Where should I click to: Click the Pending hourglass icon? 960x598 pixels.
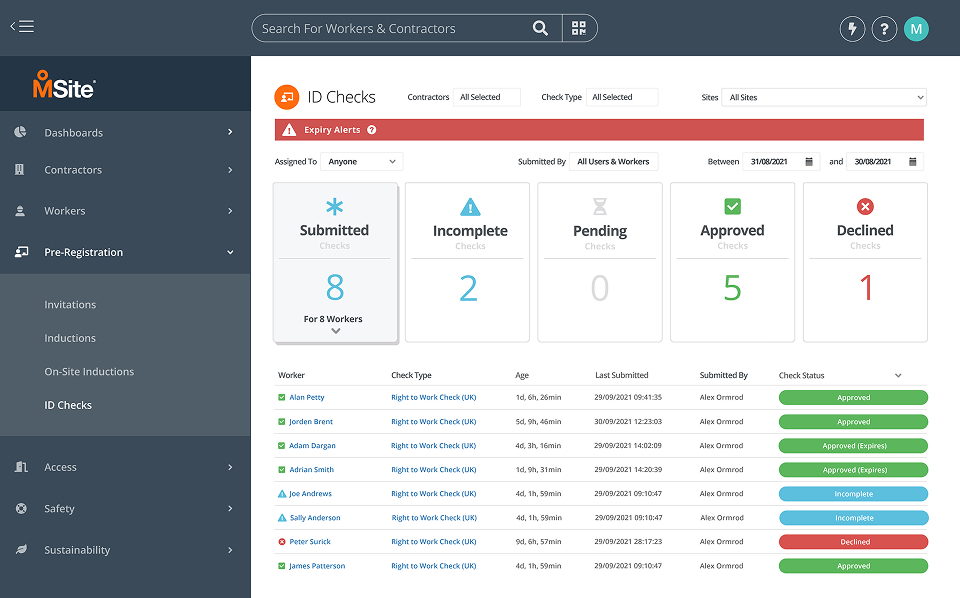(x=600, y=206)
